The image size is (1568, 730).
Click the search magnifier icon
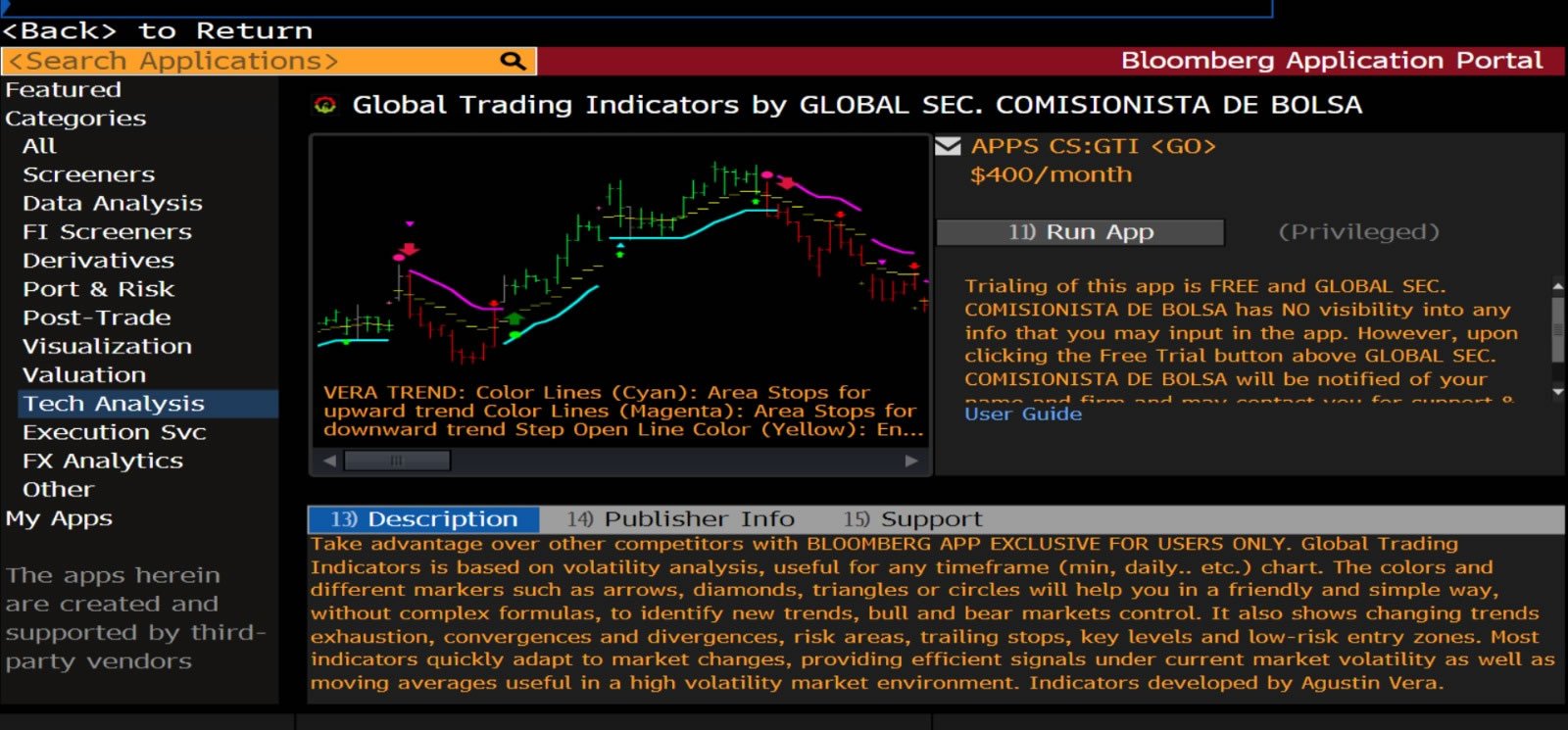[513, 61]
